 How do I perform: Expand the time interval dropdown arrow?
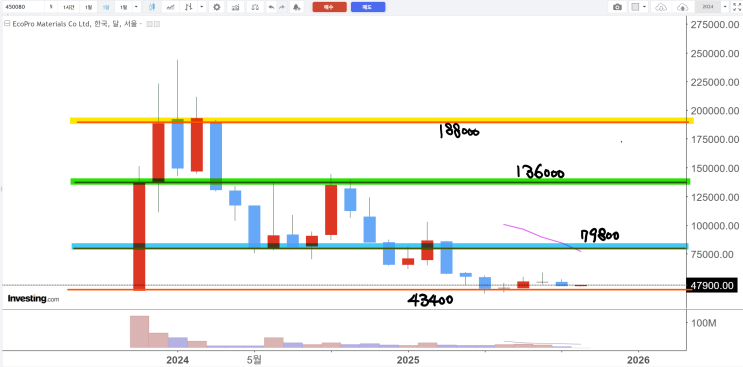tap(136, 7)
